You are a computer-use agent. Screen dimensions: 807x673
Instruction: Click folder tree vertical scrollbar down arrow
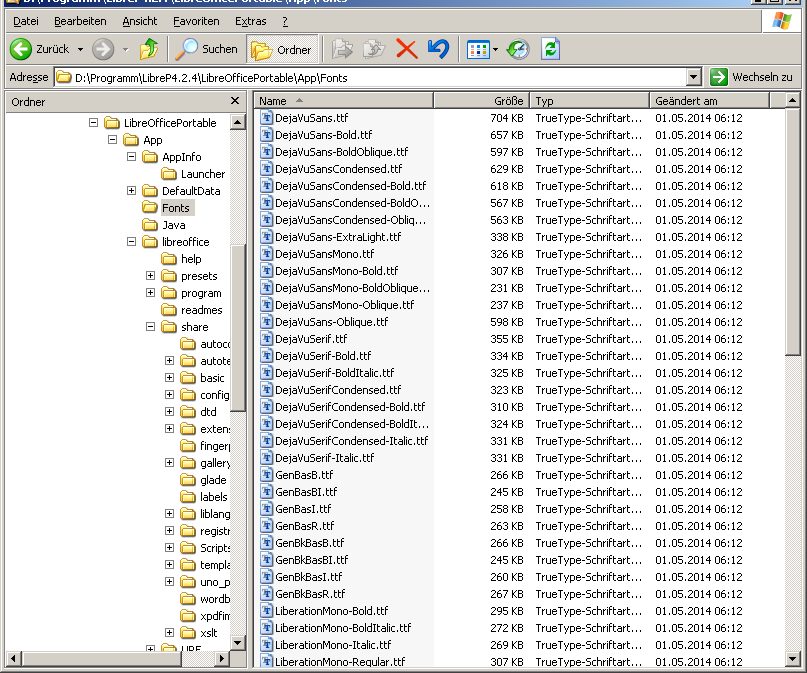coord(237,642)
